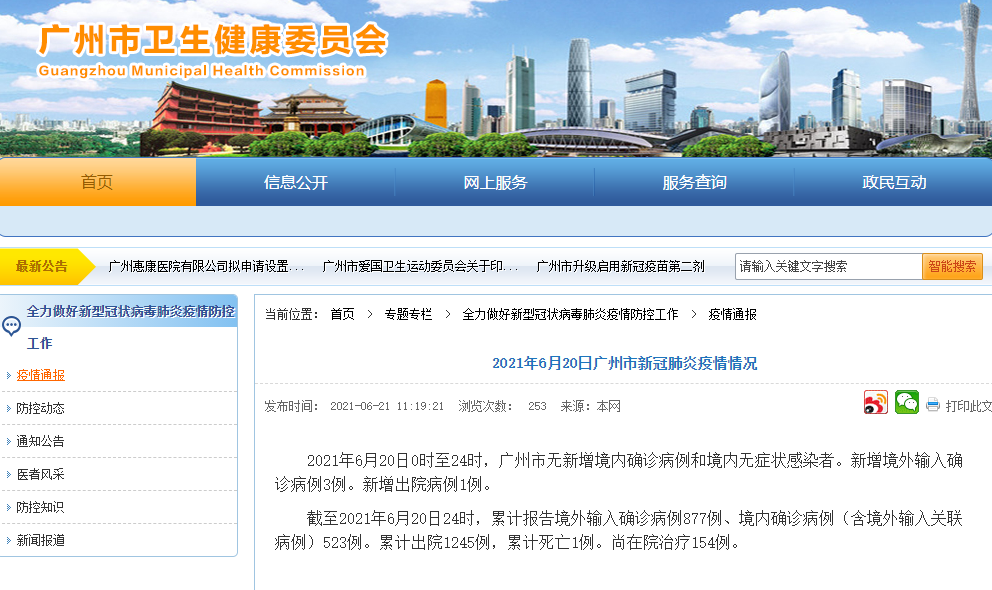Open the 政民互动 menu
Image resolution: width=992 pixels, height=590 pixels.
click(892, 181)
